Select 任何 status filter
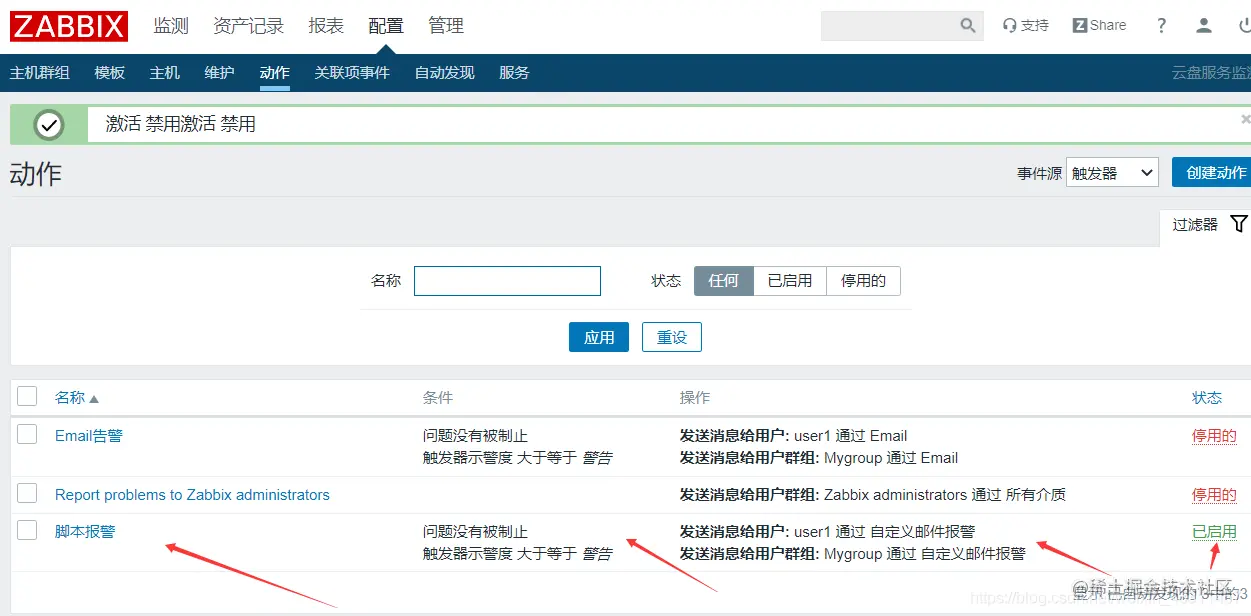 pyautogui.click(x=724, y=281)
